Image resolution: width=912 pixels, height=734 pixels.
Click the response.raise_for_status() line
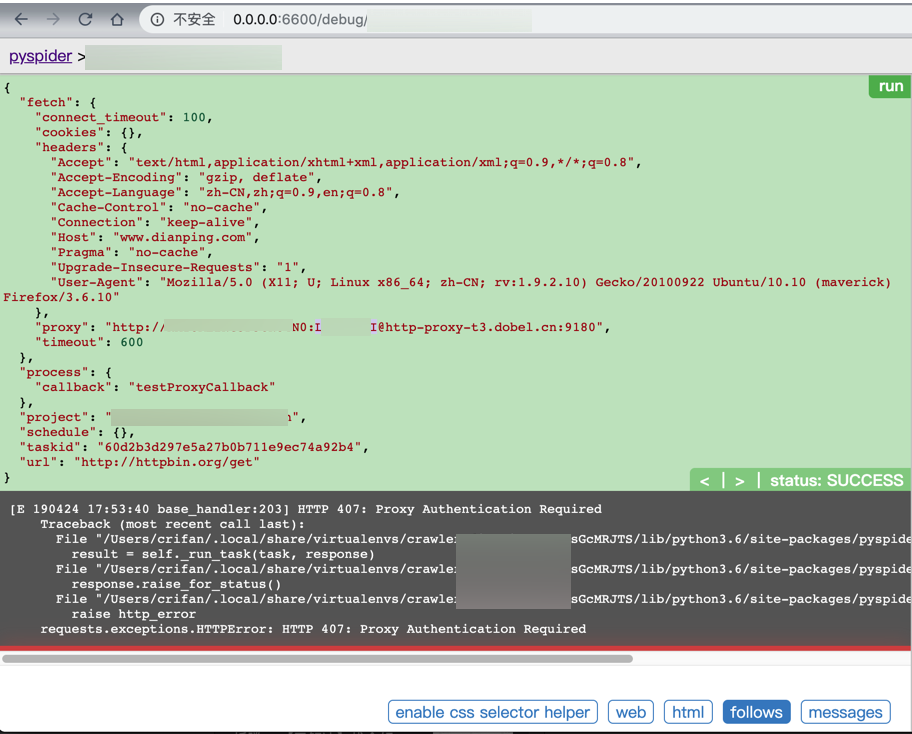pos(176,584)
